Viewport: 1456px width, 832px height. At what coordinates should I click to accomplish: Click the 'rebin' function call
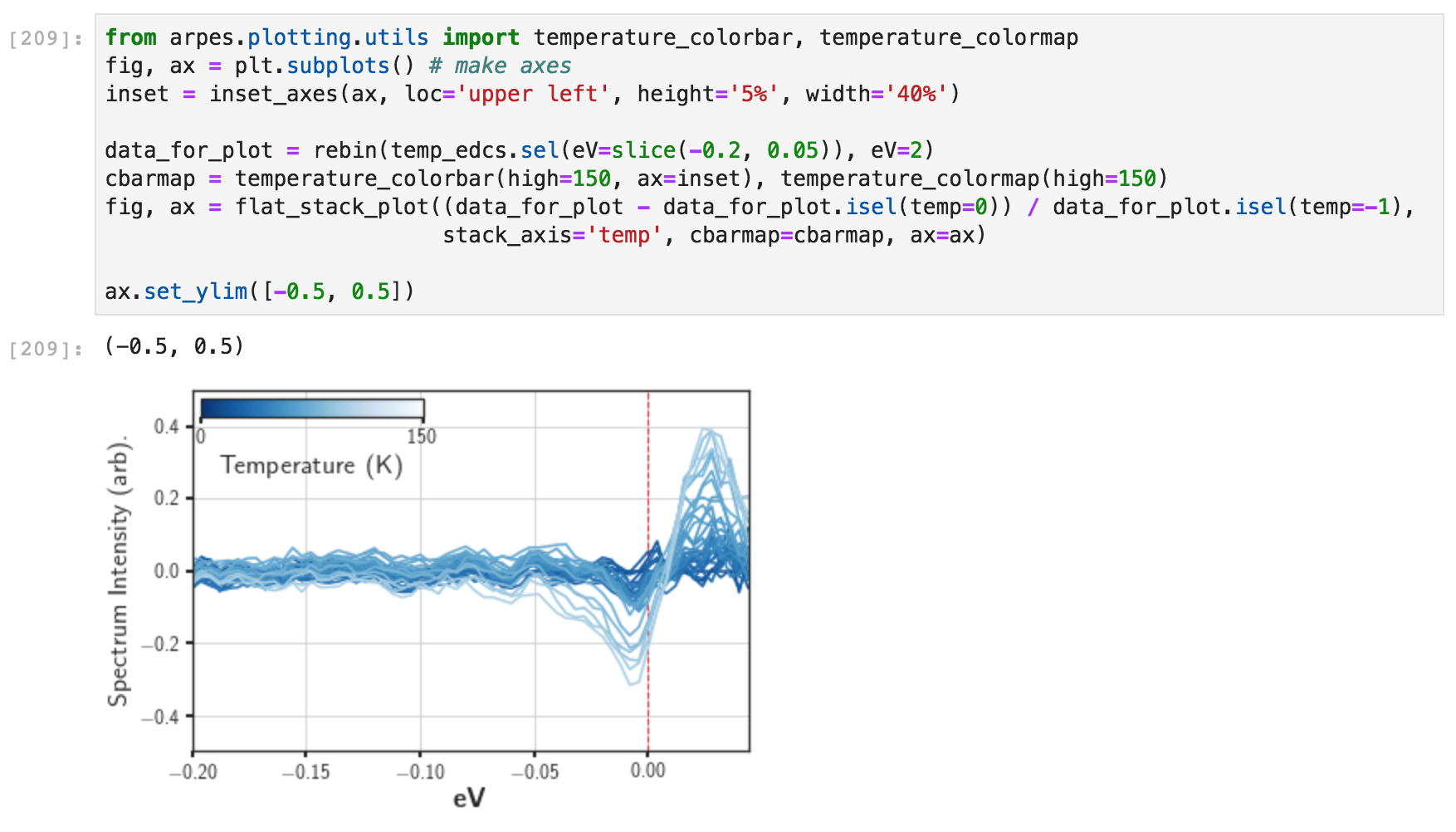click(345, 150)
